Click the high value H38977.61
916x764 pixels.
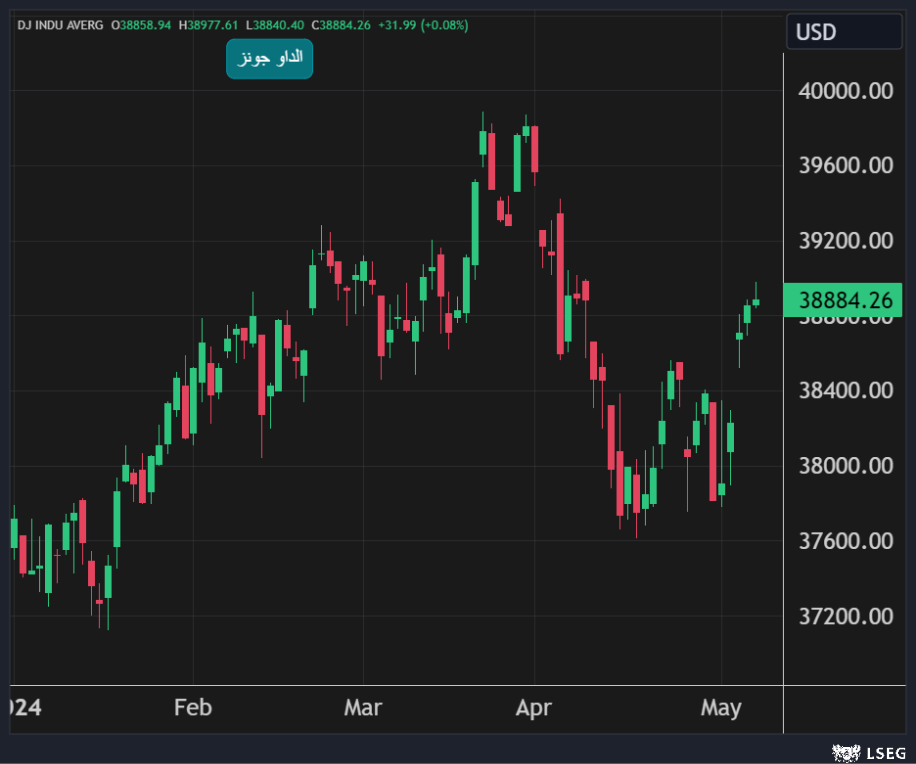209,24
